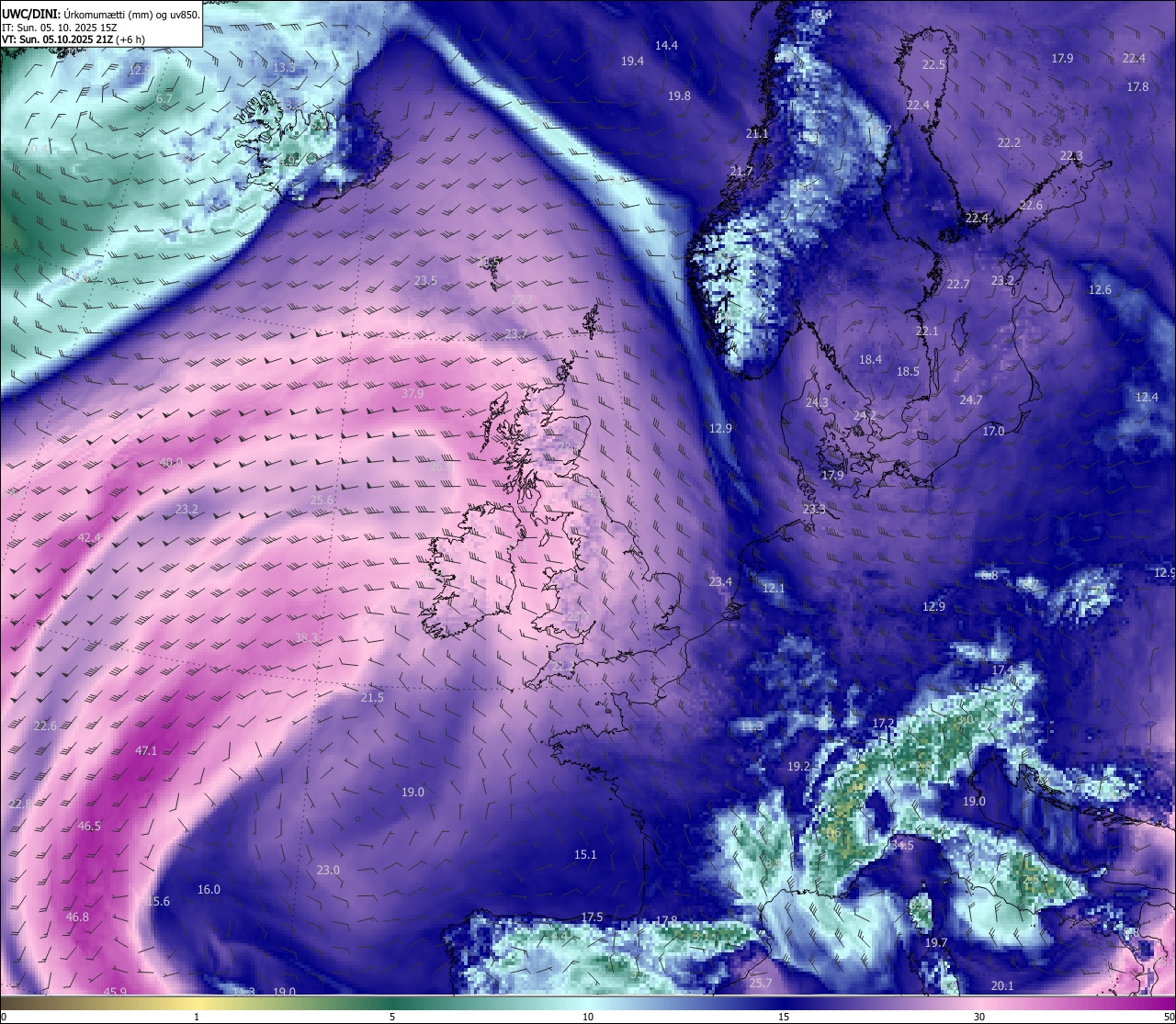Click the 12.1 value over the Netherlands
1176x1024 pixels.
(774, 588)
